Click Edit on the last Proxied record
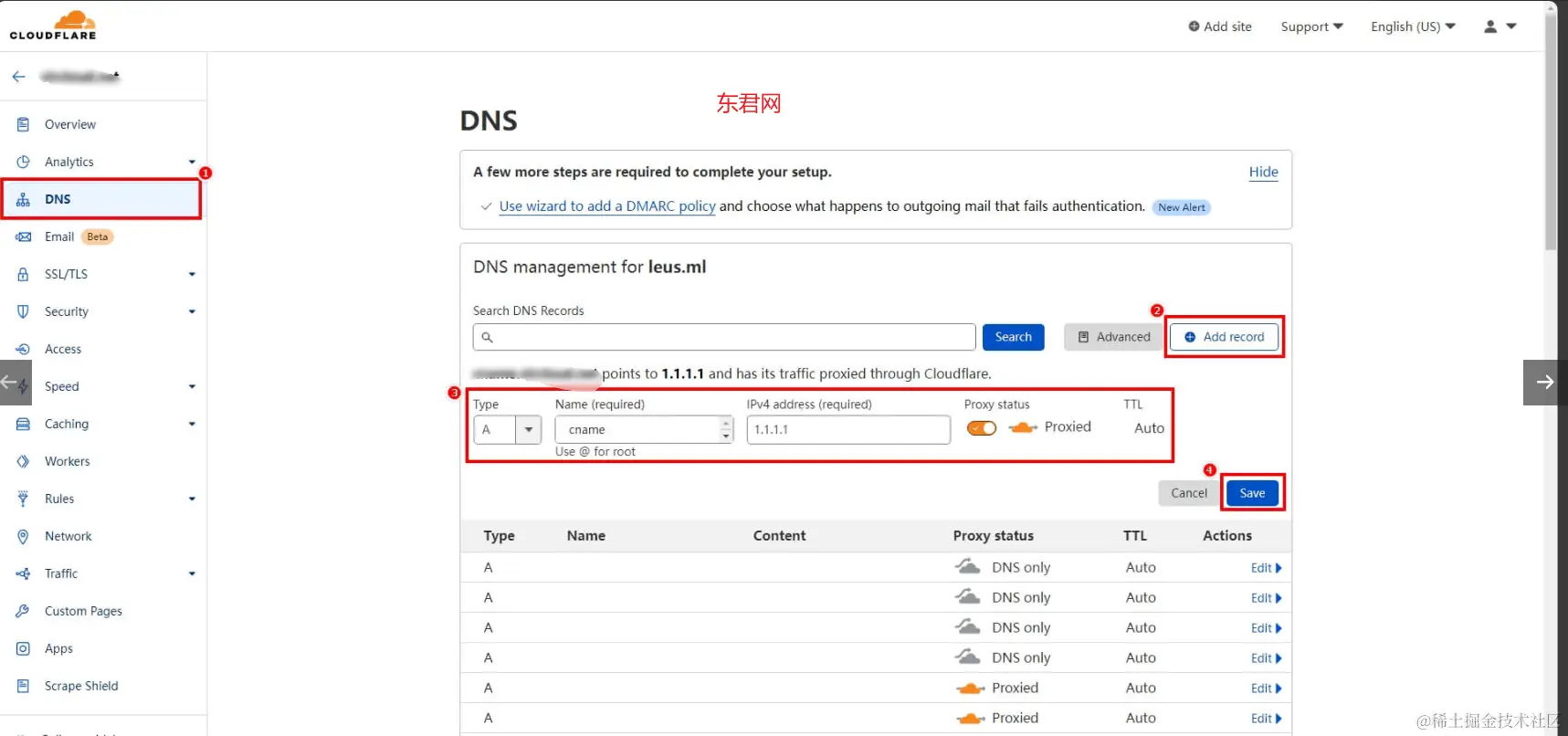The image size is (1568, 736). pyautogui.click(x=1266, y=719)
